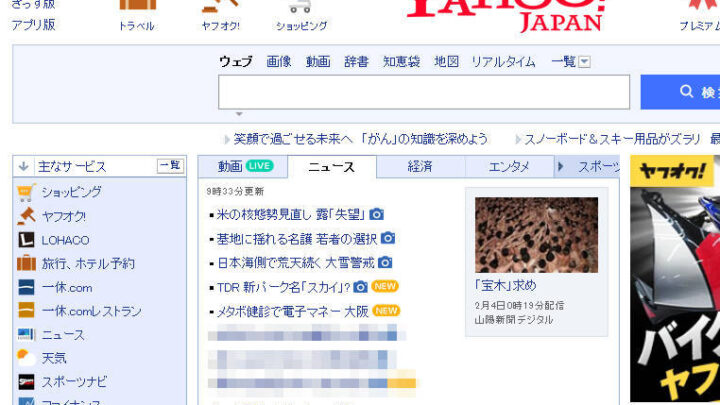Image resolution: width=720 pixels, height=405 pixels.
Task: Click the down arrow beside 主なサービス
Action: [23, 166]
